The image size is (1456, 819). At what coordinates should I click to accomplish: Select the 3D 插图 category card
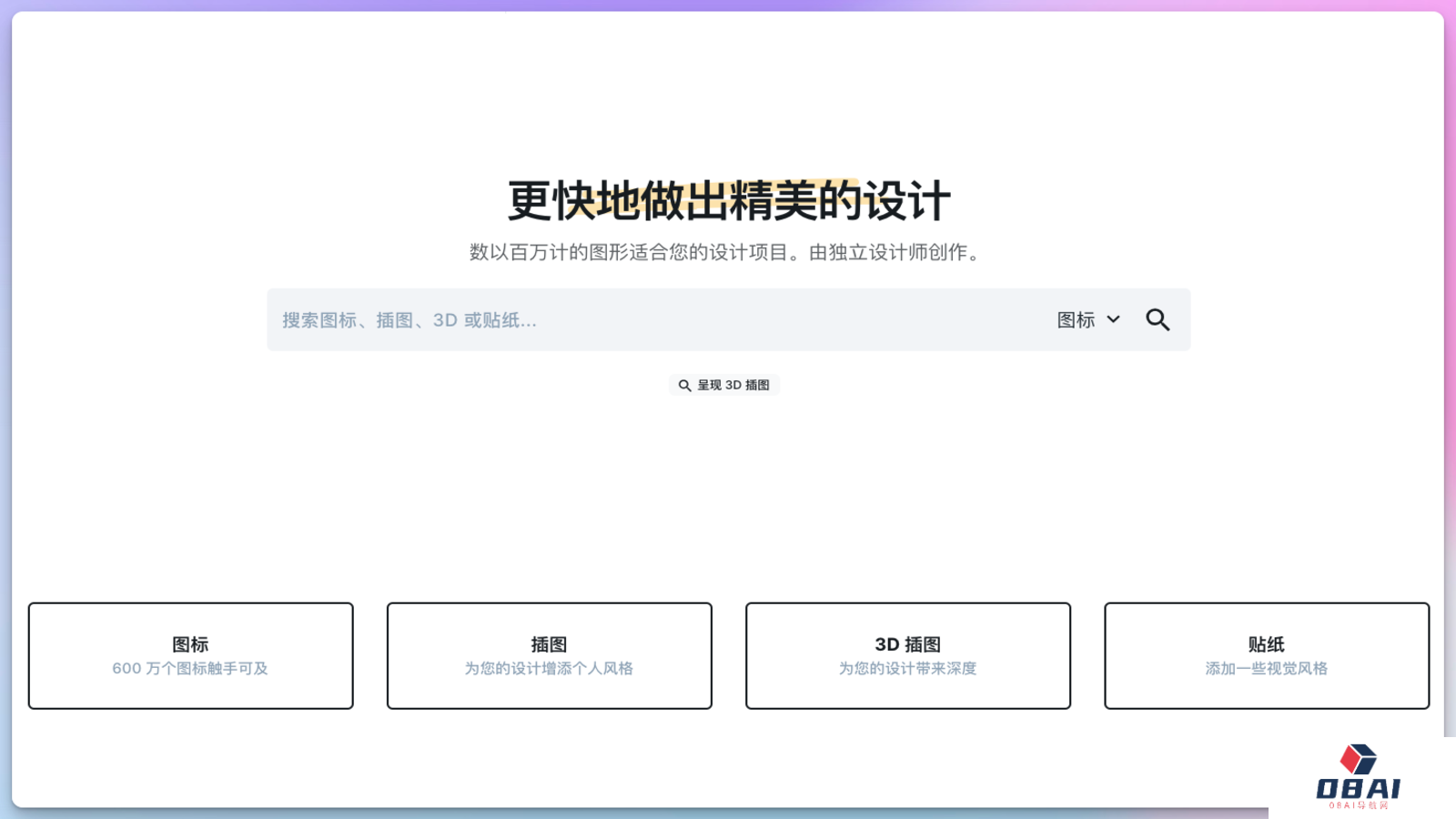[x=907, y=655]
